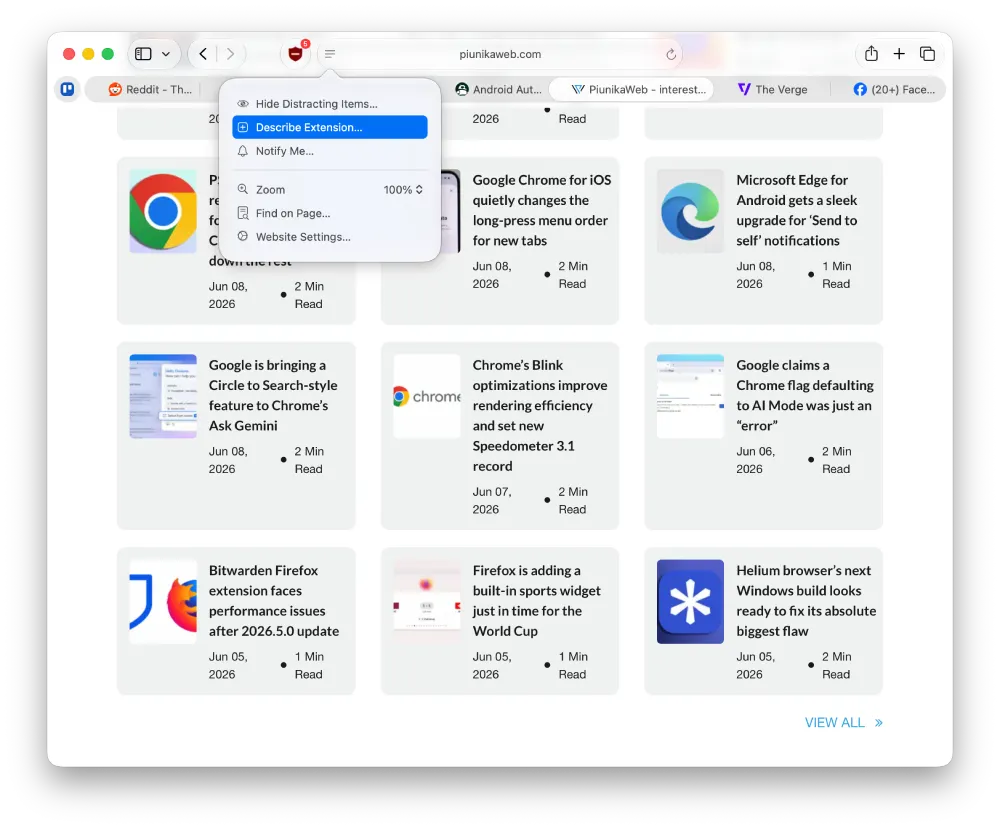Toggle the Safari sidebar button

(143, 54)
